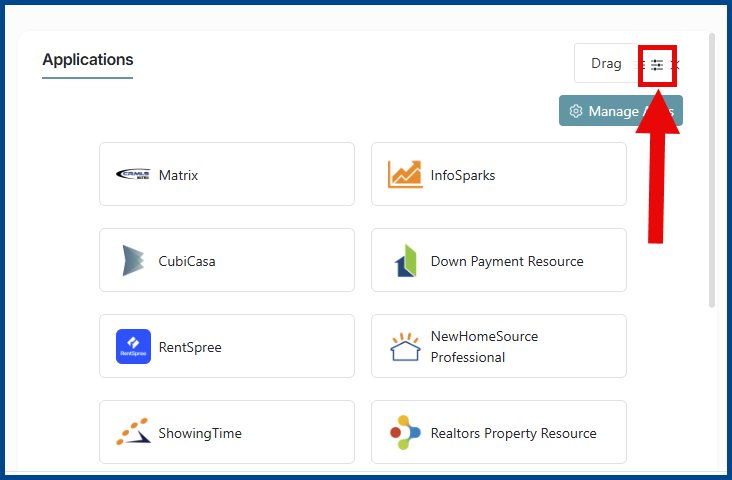Open Manage Apps button

[x=621, y=111]
